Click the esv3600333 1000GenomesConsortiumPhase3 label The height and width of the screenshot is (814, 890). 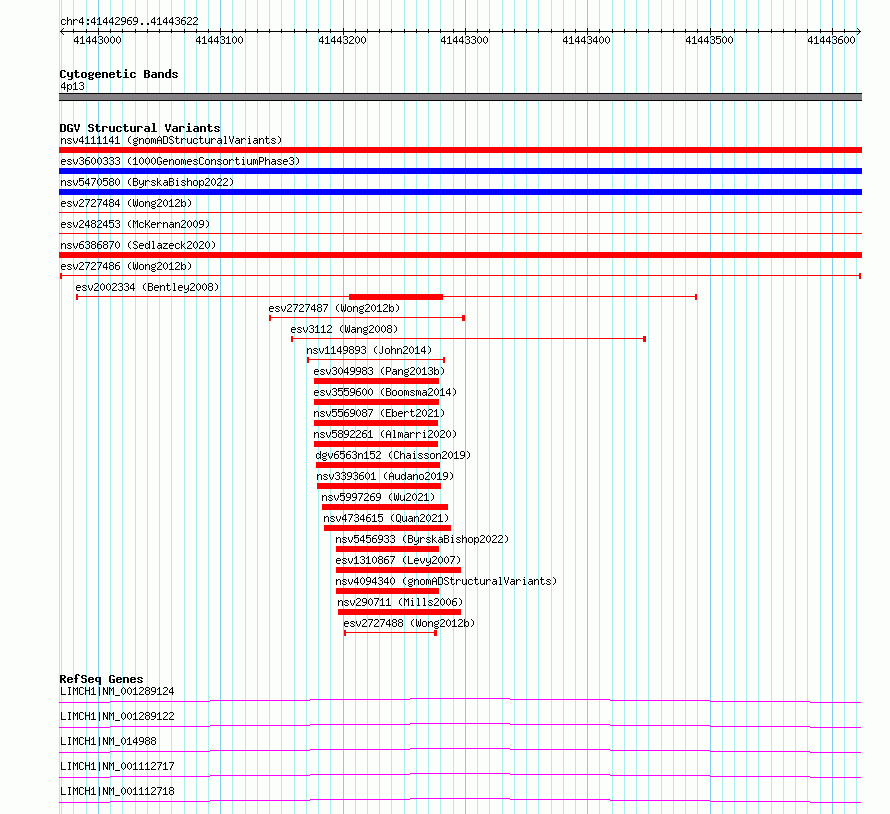[180, 161]
